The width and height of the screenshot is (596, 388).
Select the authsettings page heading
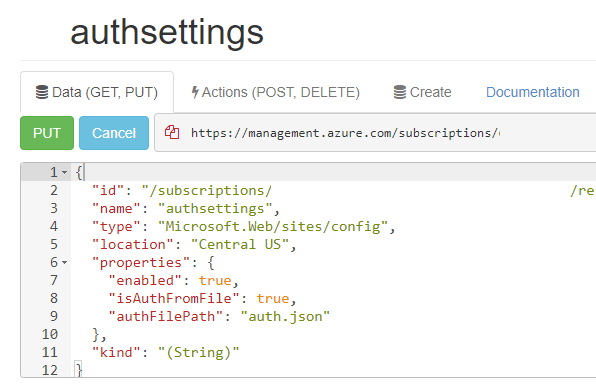point(166,32)
